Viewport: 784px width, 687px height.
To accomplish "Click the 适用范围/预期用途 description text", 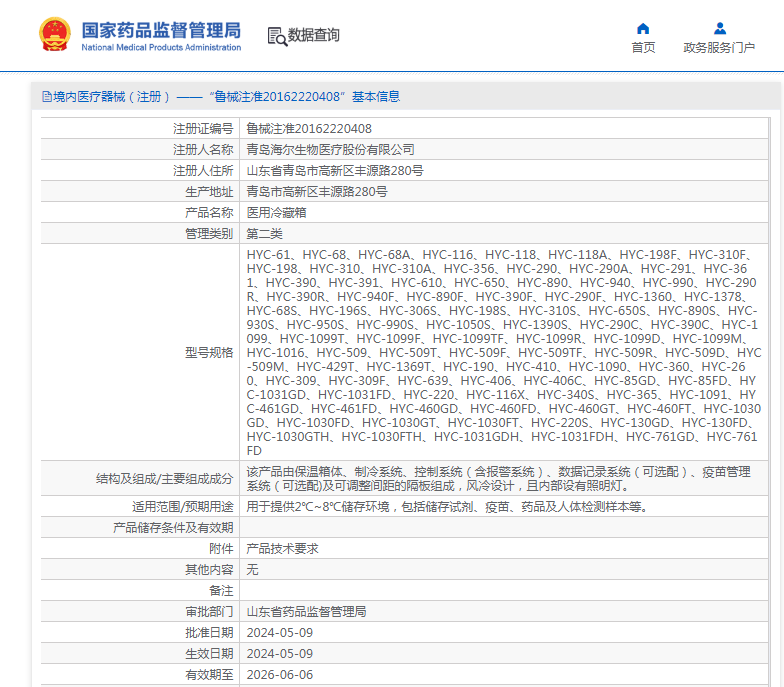I will click(x=447, y=507).
